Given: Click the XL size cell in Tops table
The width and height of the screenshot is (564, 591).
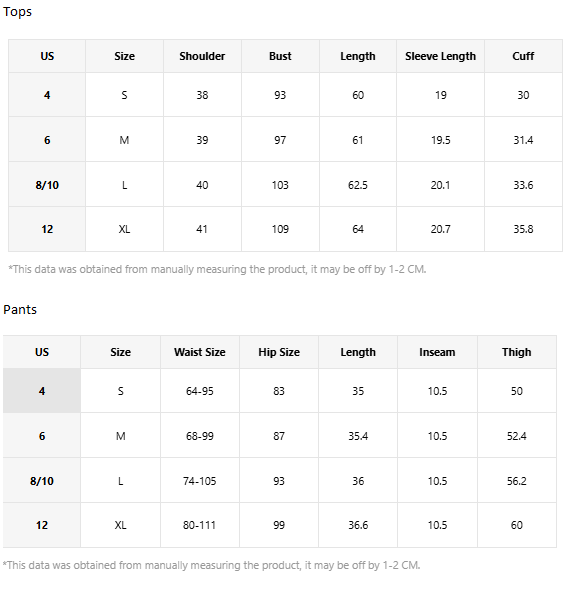Looking at the screenshot, I should 124,229.
